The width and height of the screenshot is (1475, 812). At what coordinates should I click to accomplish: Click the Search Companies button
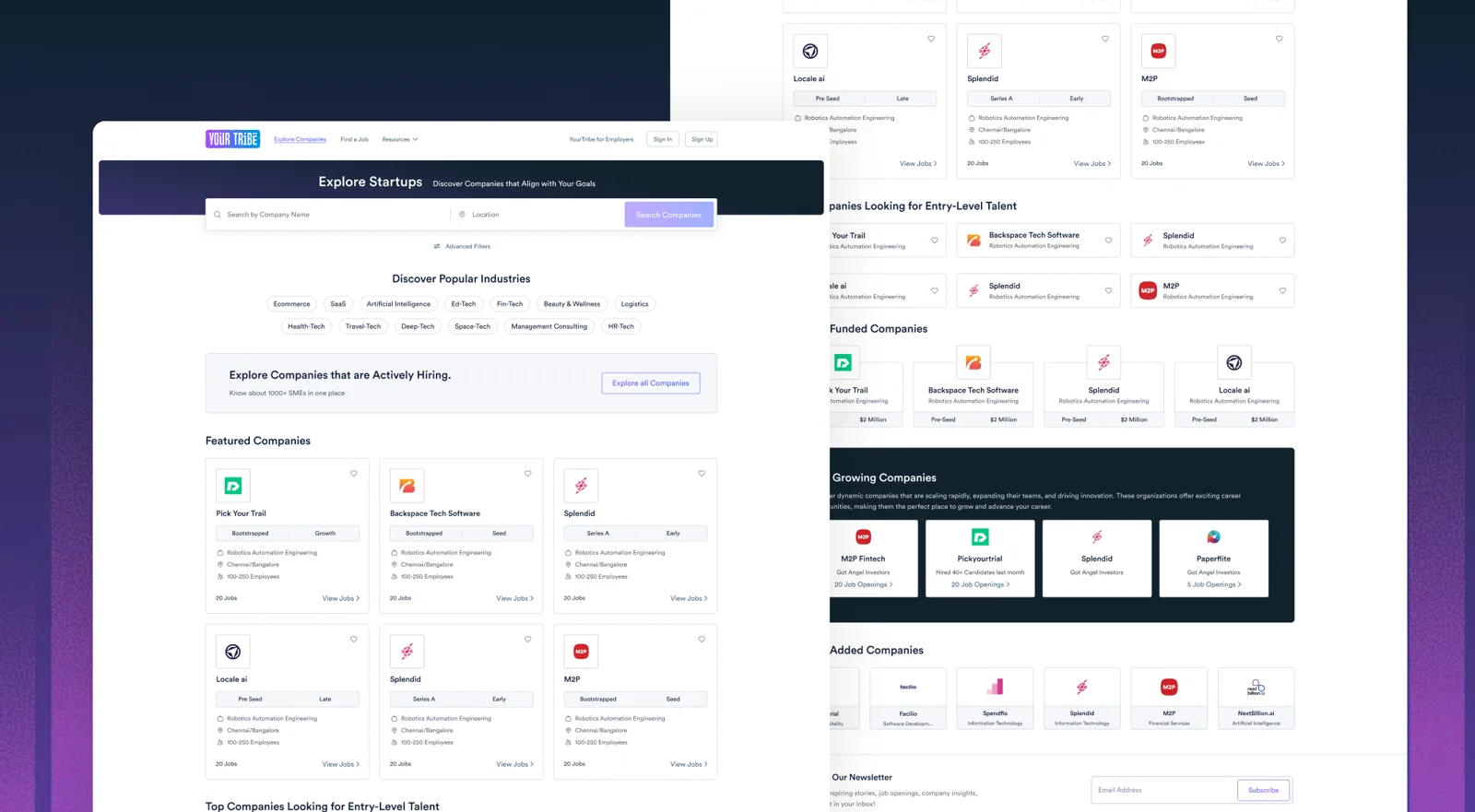pos(668,215)
